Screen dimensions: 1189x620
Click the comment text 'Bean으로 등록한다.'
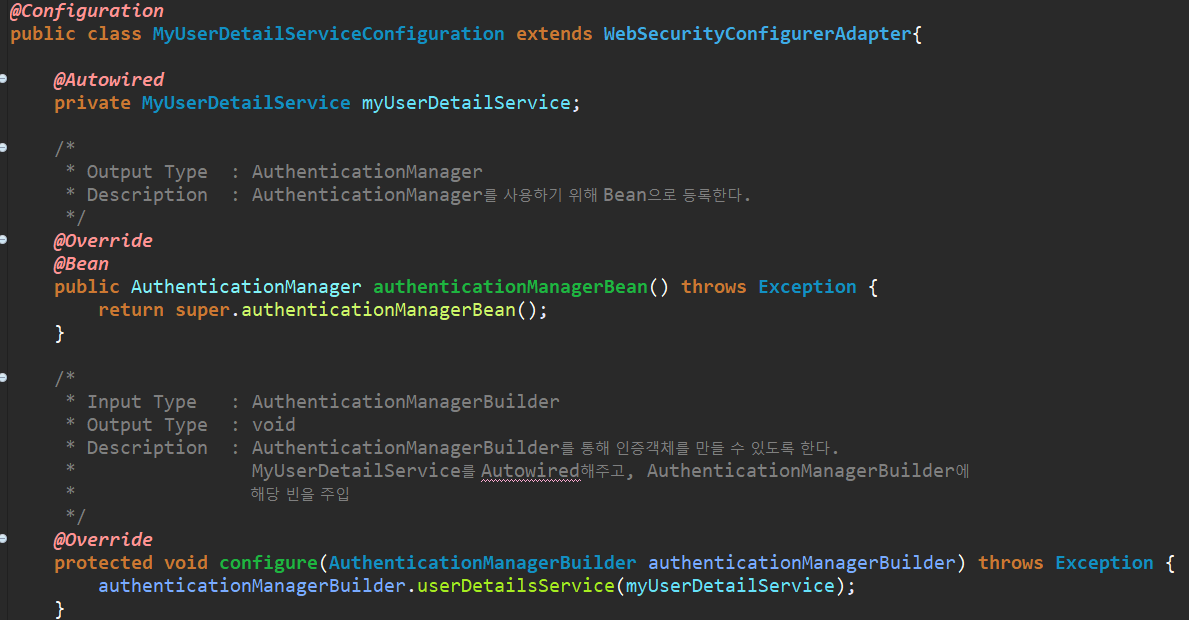pyautogui.click(x=676, y=195)
